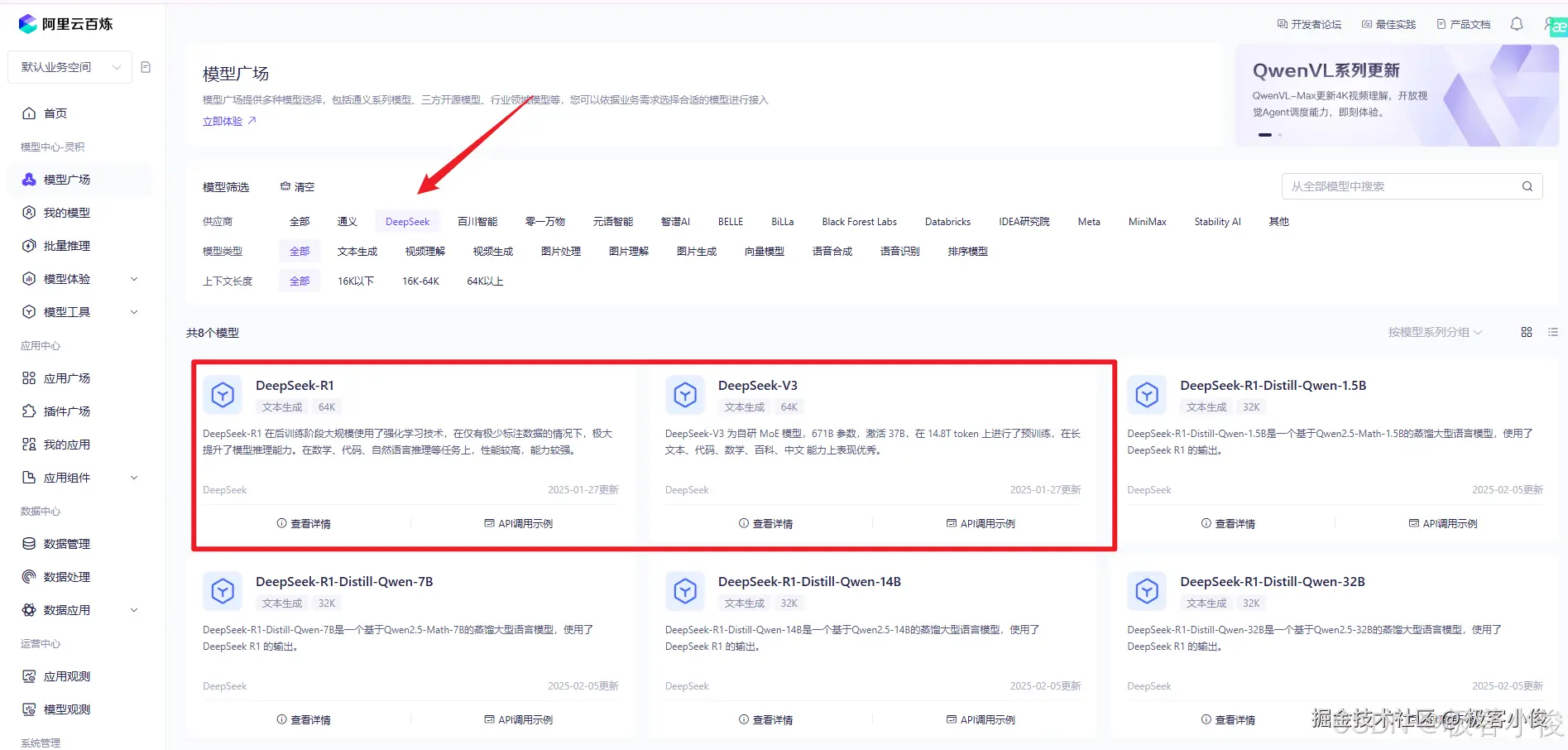1568x750 pixels.
Task: Click the App Observation (应用观测) icon
Action: pos(29,676)
